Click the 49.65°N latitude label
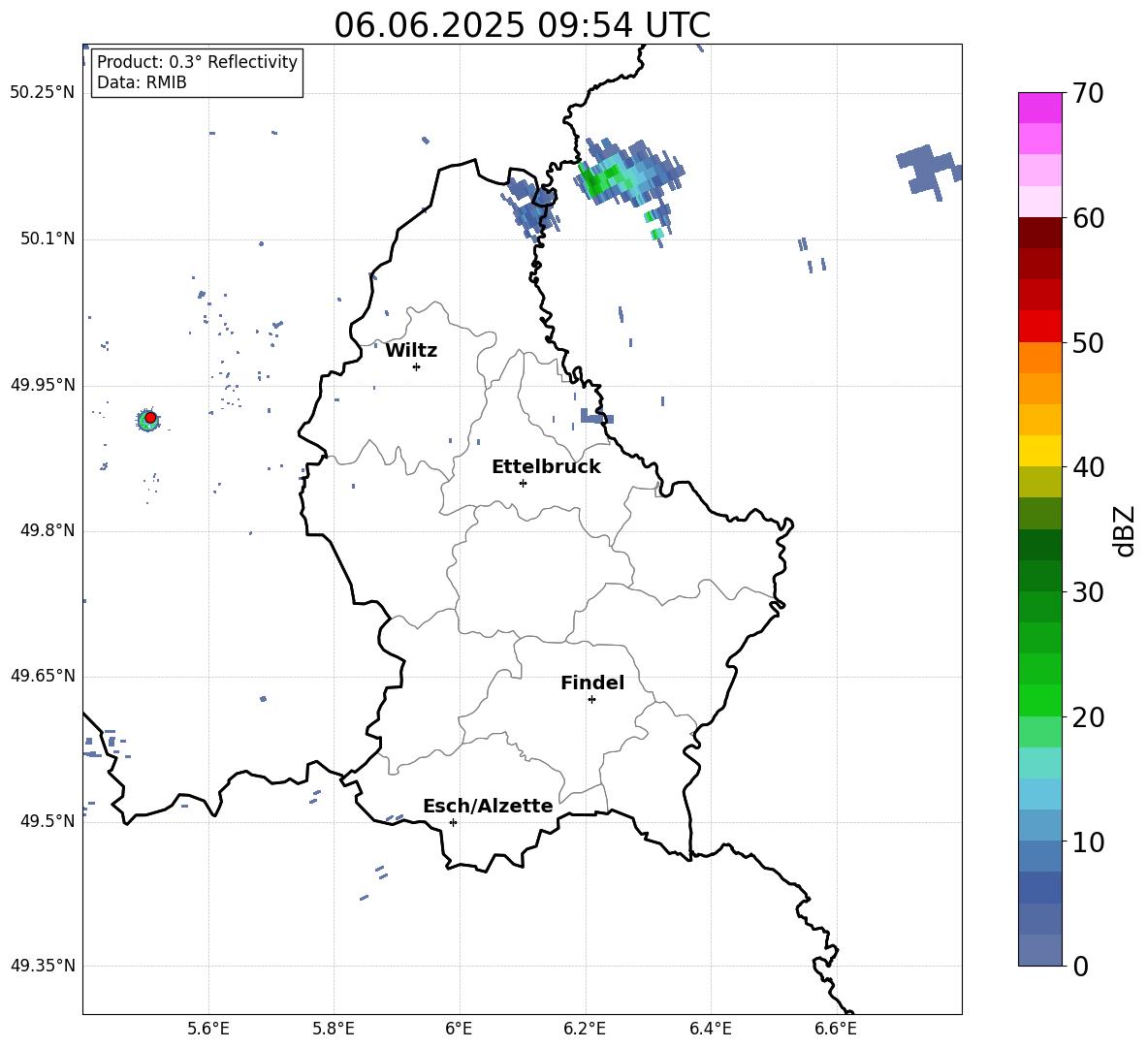This screenshot has width=1148, height=1048. [x=43, y=676]
